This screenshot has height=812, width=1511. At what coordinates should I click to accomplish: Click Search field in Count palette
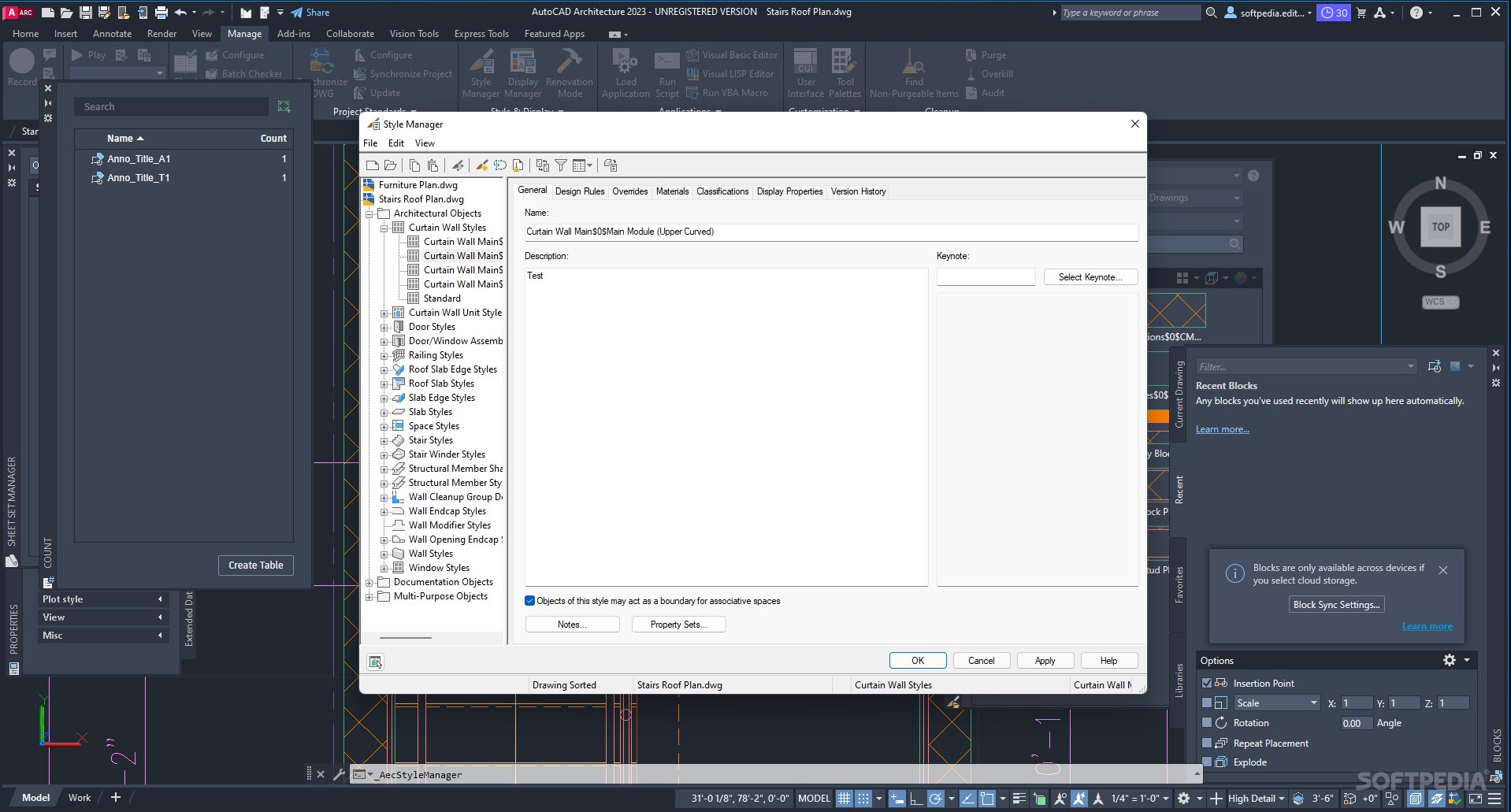pyautogui.click(x=172, y=106)
